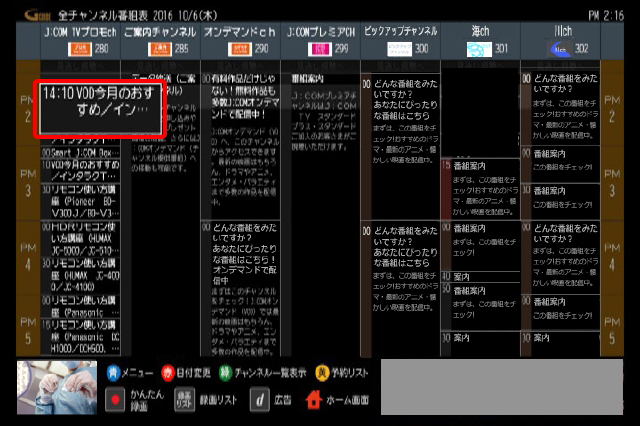Image resolution: width=640 pixels, height=426 pixels.
Task: Select リモコン使い方講座 HUMAX JC-4000 program
Action: tap(80, 275)
